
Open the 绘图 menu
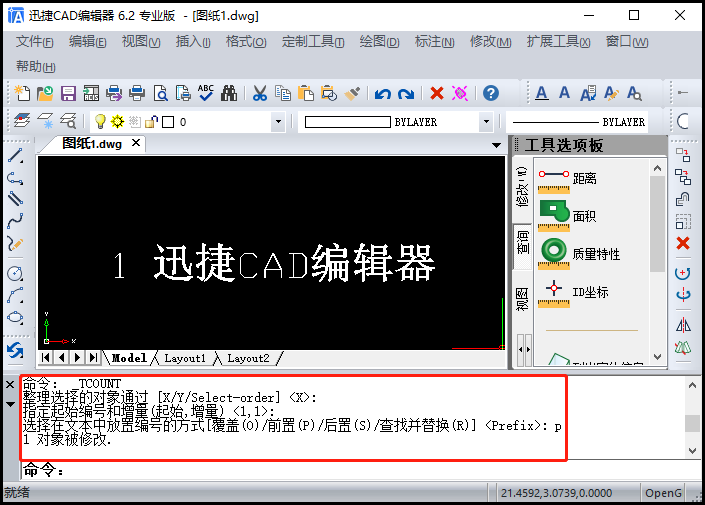(x=379, y=42)
